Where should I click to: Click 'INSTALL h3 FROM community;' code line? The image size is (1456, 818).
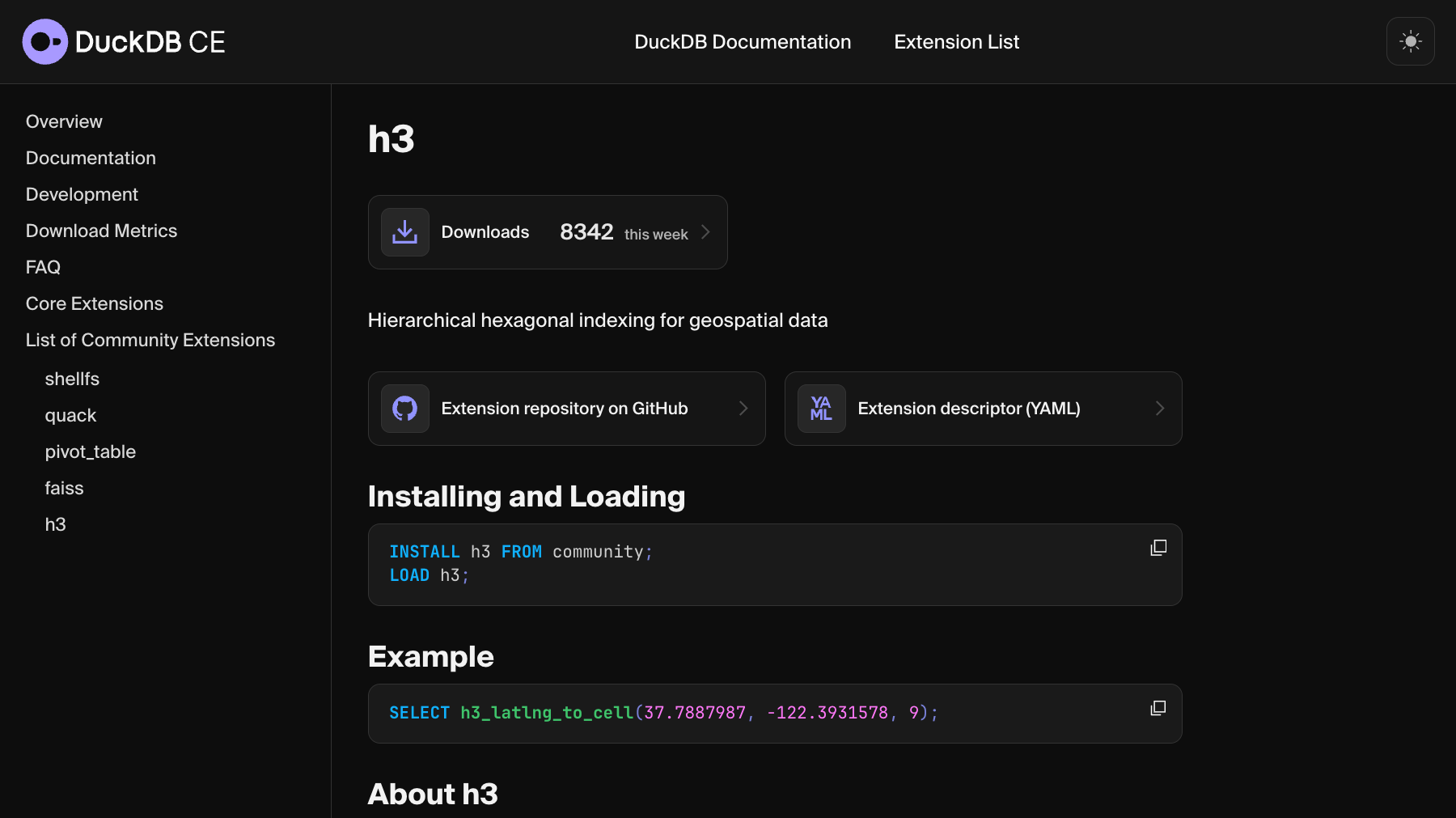coord(521,552)
